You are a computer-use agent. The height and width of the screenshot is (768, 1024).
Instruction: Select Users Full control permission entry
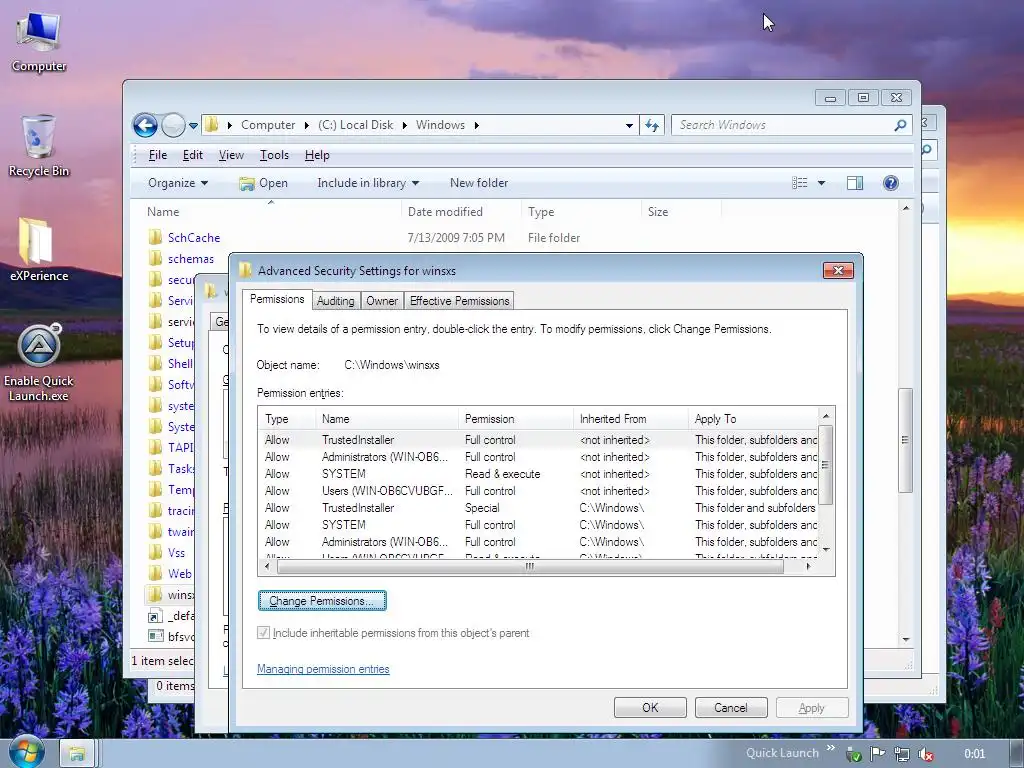(539, 491)
